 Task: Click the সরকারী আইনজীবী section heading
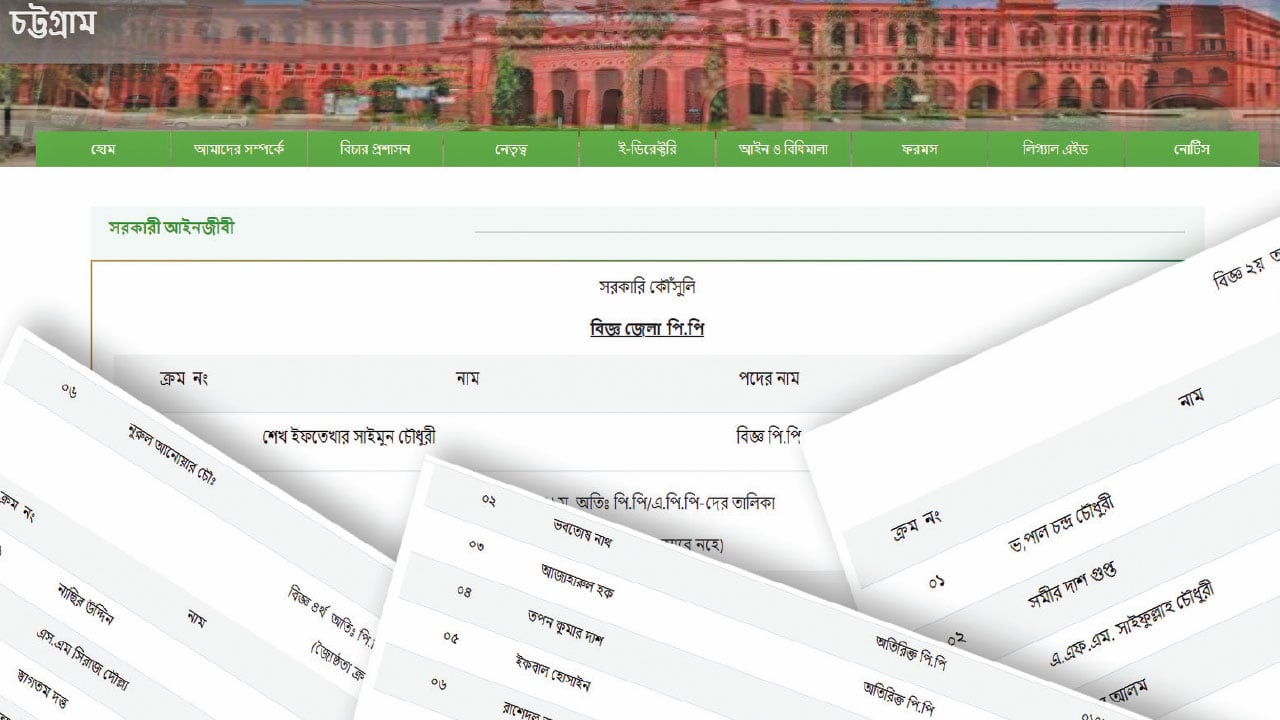pyautogui.click(x=172, y=228)
